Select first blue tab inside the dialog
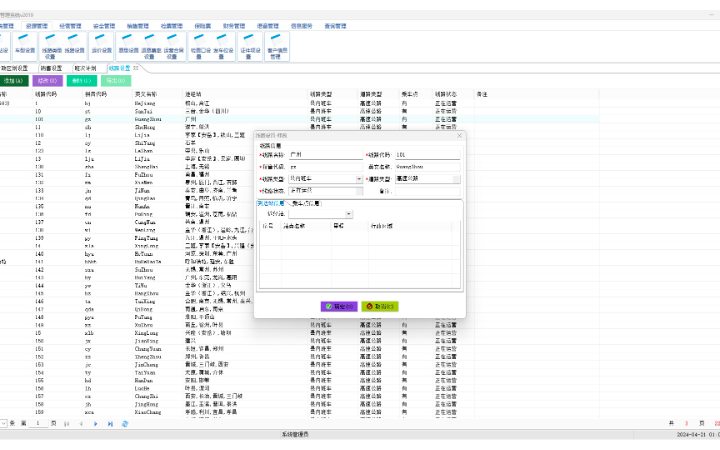Image resolution: width=720 pixels, height=450 pixels. click(271, 203)
